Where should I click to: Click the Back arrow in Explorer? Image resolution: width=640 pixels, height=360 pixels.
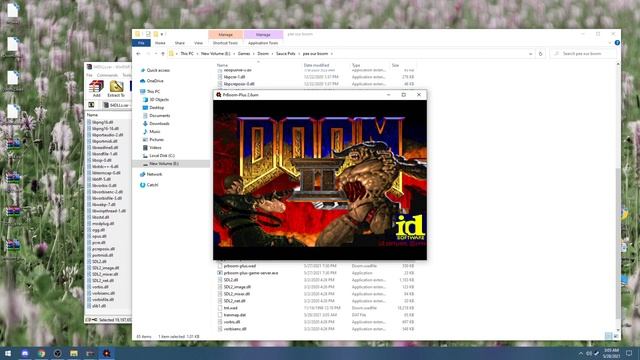point(138,53)
